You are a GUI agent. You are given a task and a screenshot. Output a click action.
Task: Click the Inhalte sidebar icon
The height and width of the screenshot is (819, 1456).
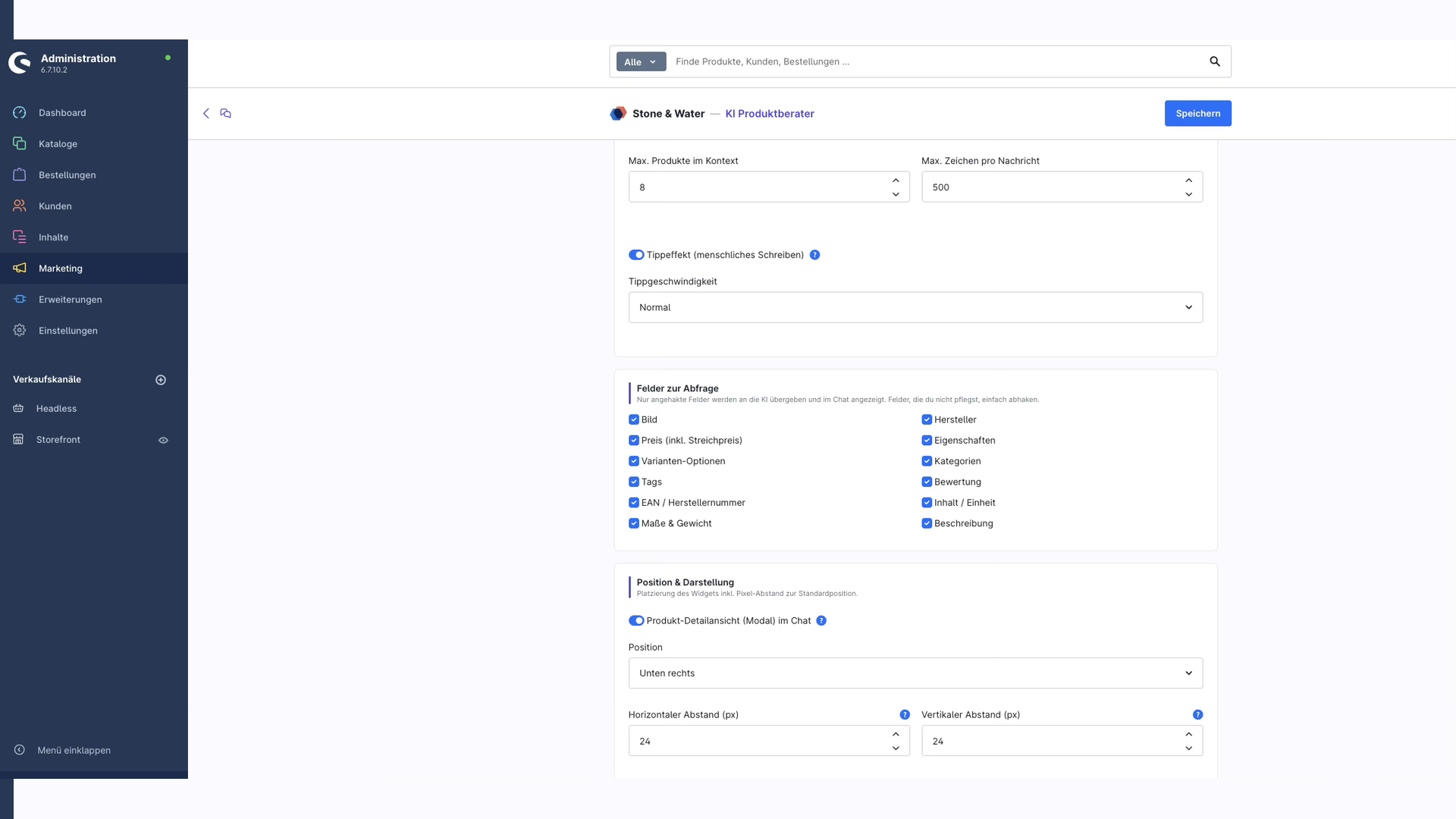[20, 237]
